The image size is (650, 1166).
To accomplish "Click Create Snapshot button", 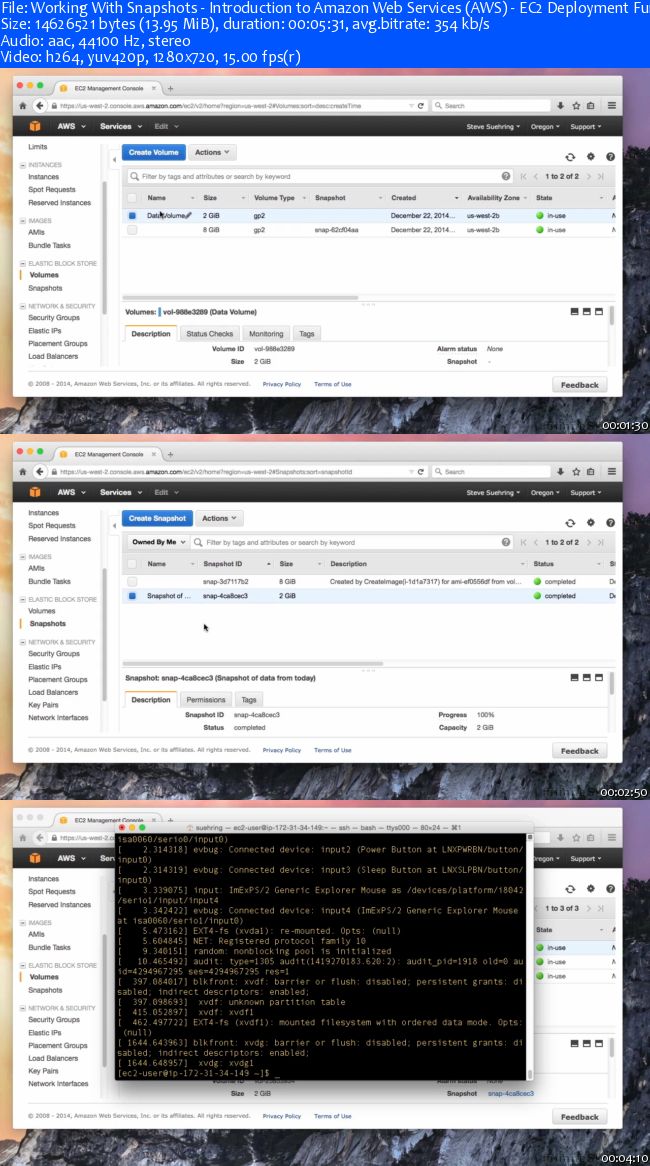I will click(x=157, y=518).
